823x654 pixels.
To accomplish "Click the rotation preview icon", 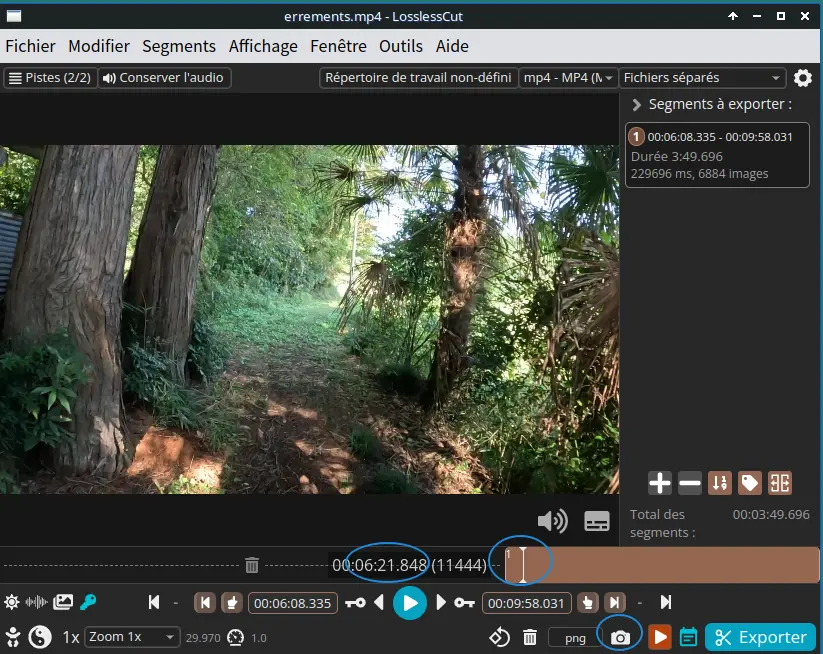I will pyautogui.click(x=500, y=637).
